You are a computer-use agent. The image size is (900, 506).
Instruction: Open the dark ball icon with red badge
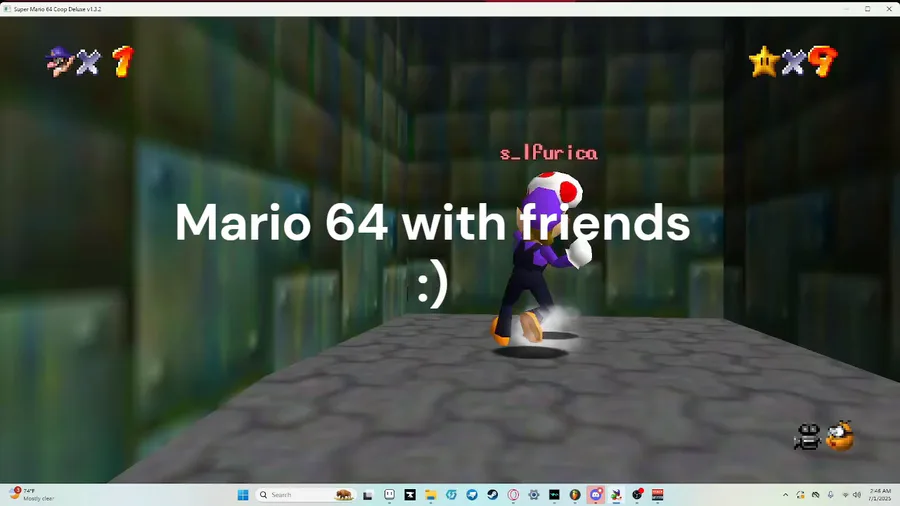pos(637,495)
